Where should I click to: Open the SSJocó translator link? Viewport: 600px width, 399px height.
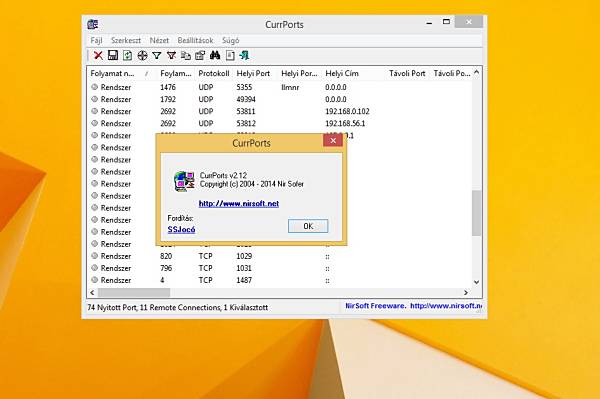pyautogui.click(x=181, y=230)
